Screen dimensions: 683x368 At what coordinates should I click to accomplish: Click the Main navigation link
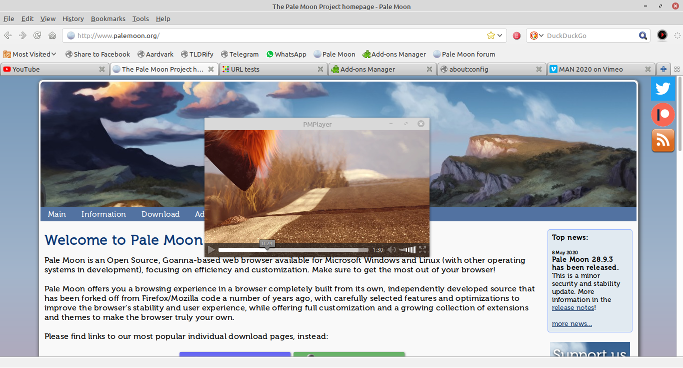57,214
